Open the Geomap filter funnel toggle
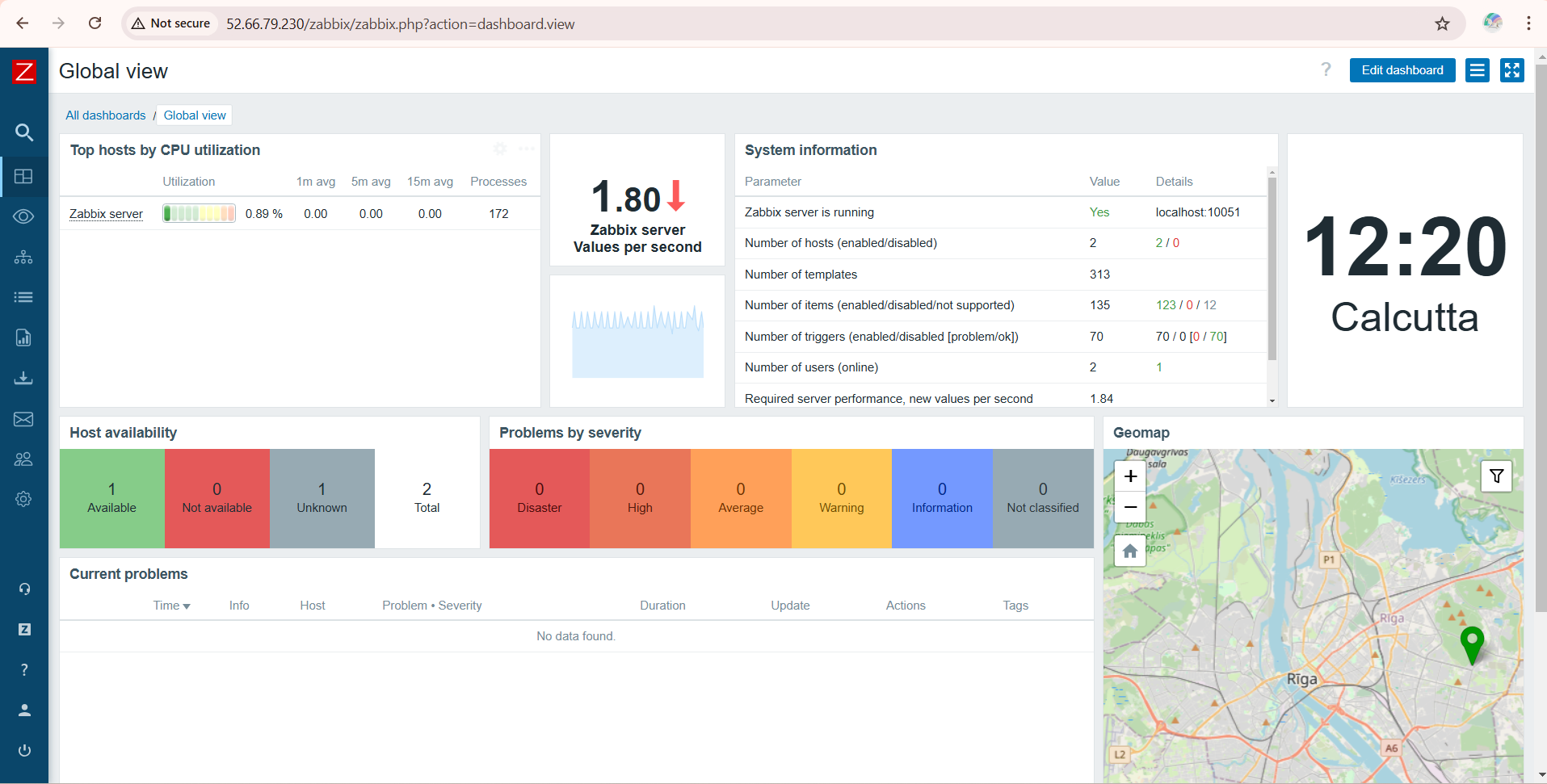 pos(1496,476)
